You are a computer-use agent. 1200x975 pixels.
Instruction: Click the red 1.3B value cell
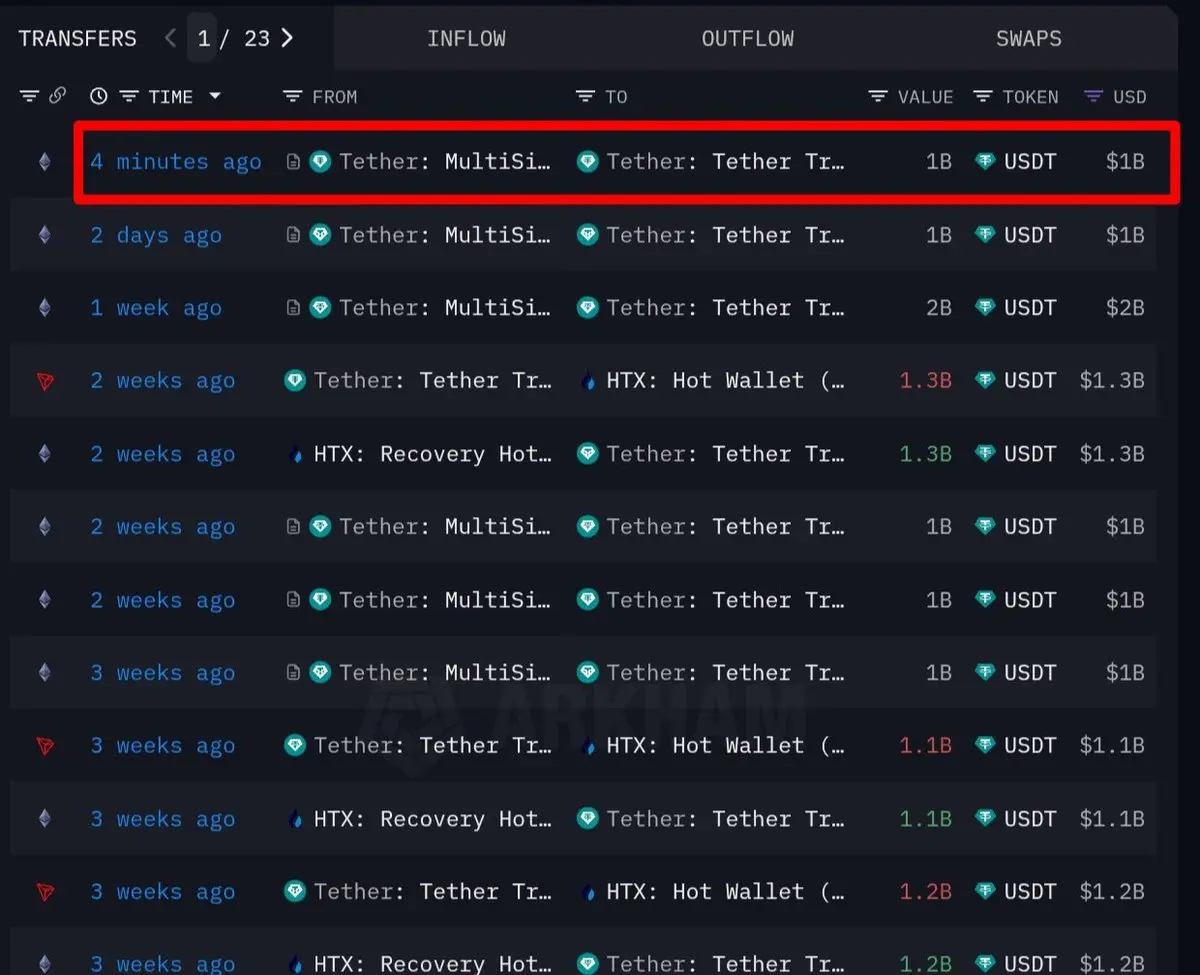click(x=925, y=381)
